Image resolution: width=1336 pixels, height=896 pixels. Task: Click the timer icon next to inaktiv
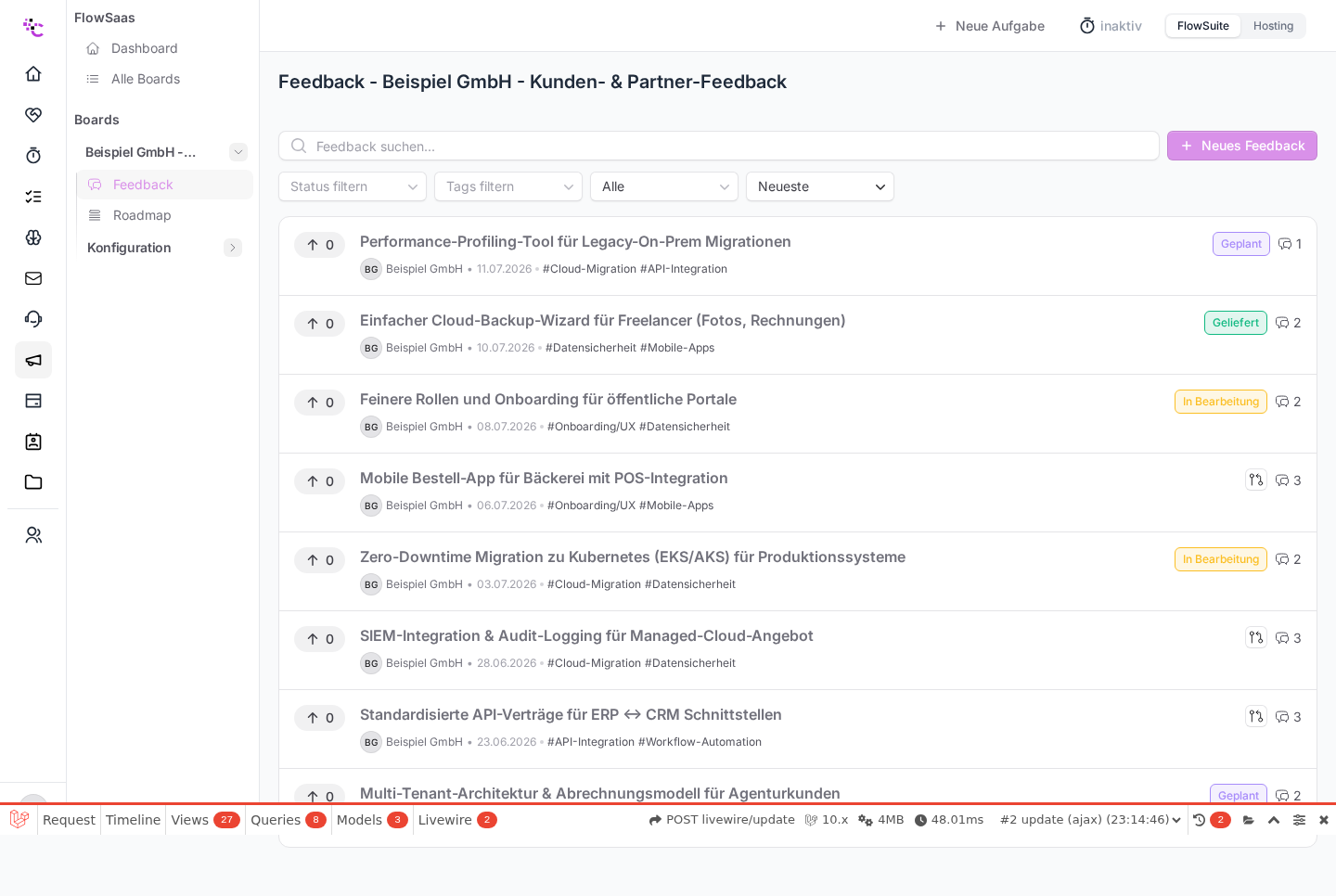click(1087, 26)
